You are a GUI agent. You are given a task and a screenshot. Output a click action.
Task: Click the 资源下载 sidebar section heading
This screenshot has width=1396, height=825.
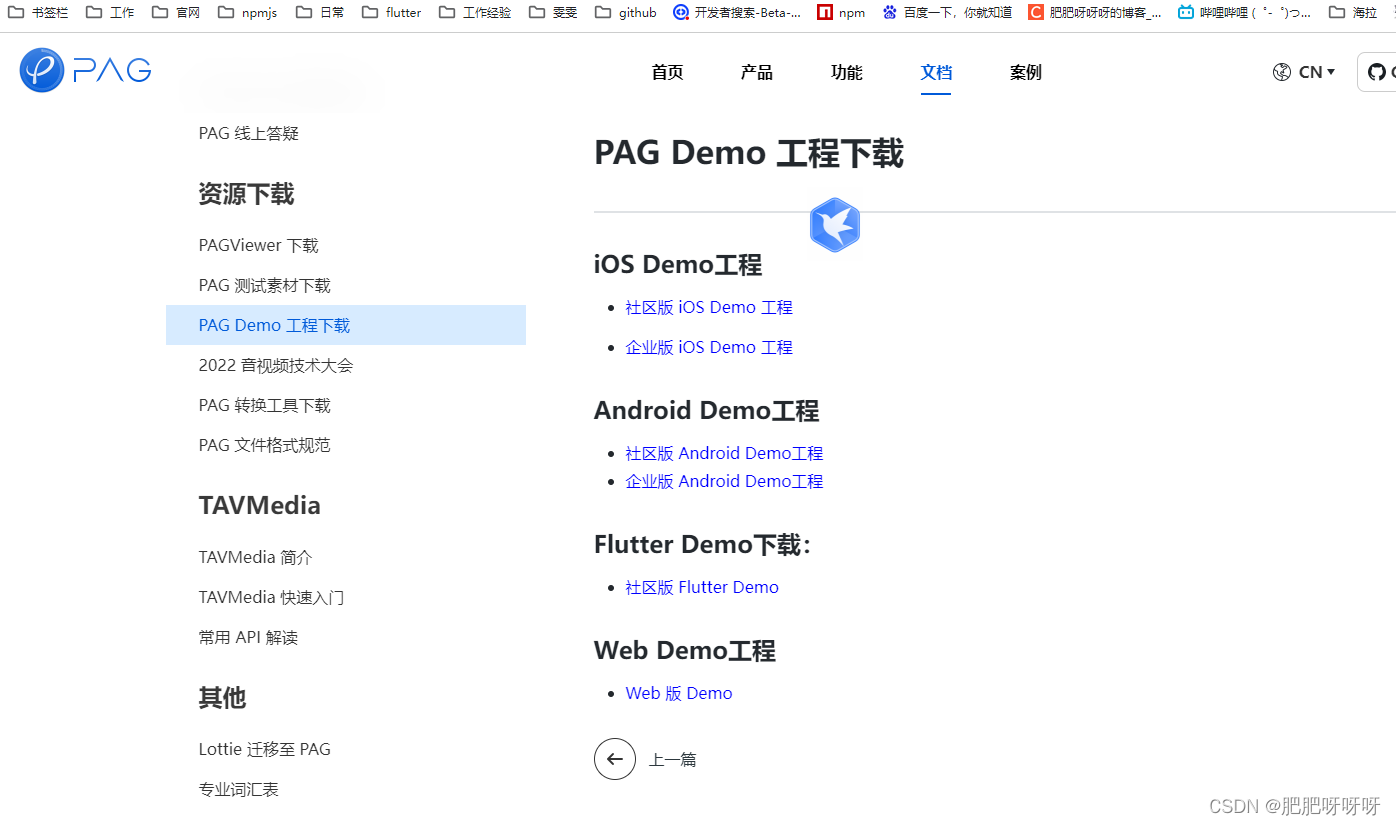point(246,194)
